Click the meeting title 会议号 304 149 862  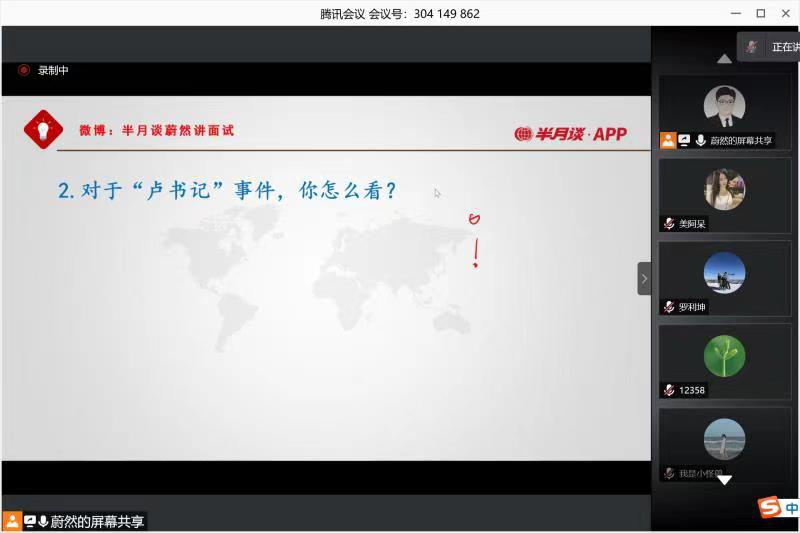pos(400,14)
